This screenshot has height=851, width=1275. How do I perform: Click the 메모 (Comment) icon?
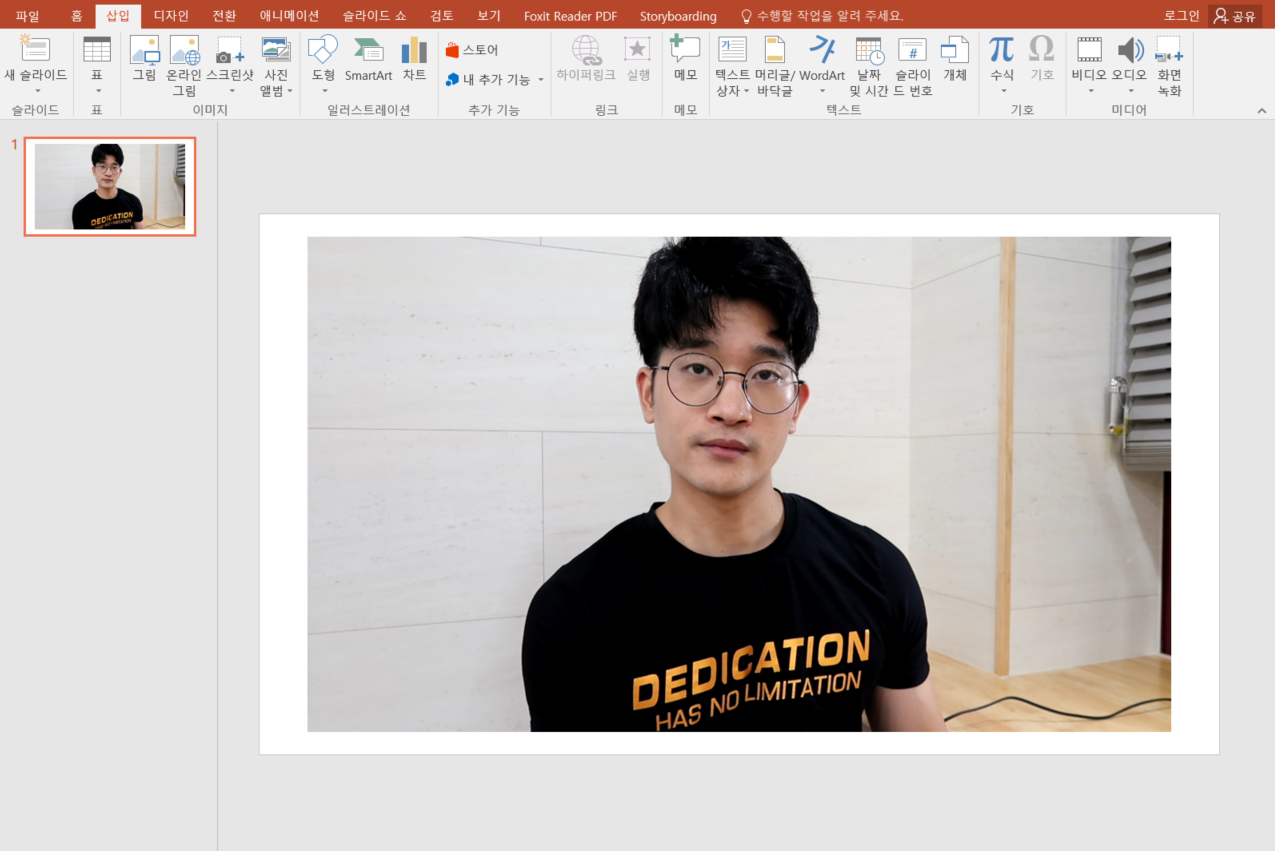685,50
